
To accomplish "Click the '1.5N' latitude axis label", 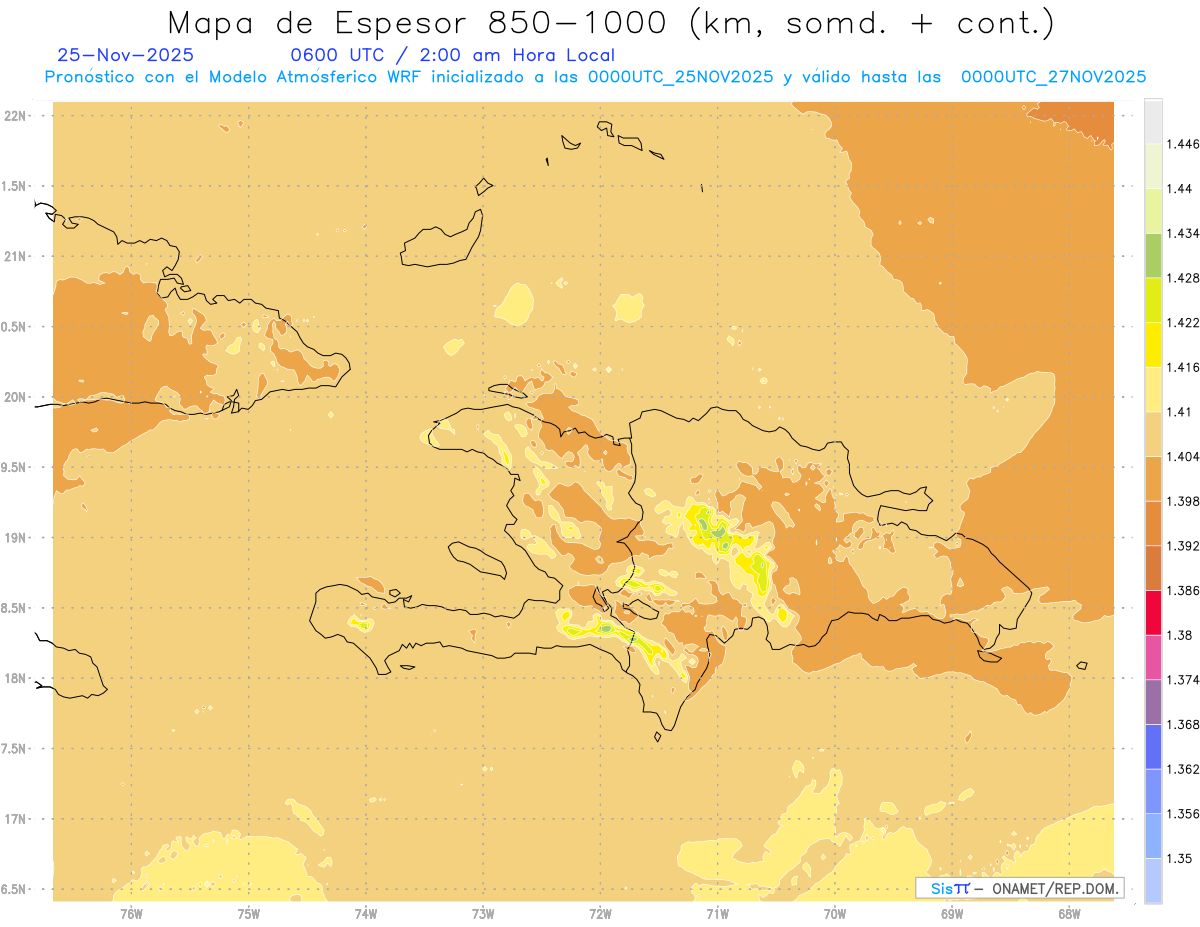I will [14, 186].
